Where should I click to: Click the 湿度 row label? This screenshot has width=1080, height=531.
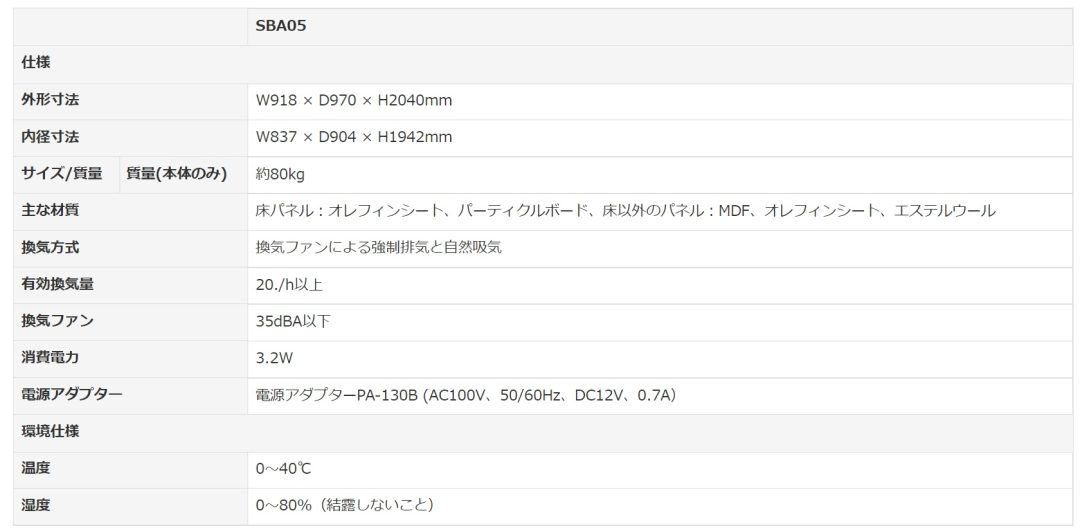36,505
